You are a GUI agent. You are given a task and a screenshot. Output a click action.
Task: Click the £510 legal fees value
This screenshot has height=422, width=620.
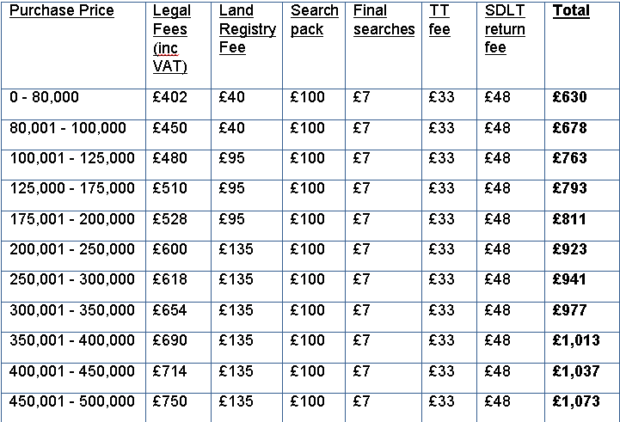(170, 188)
